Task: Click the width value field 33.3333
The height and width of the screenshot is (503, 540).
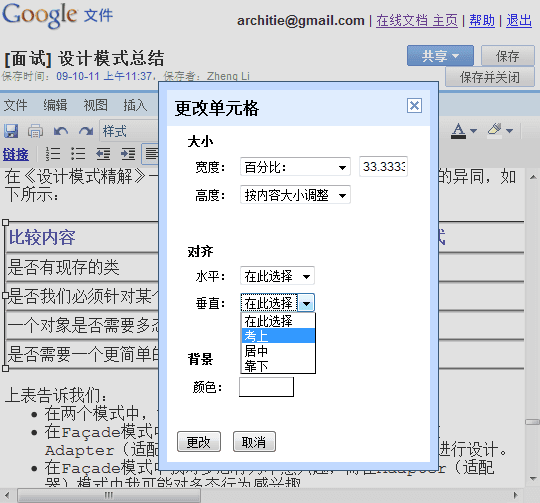Action: tap(383, 167)
